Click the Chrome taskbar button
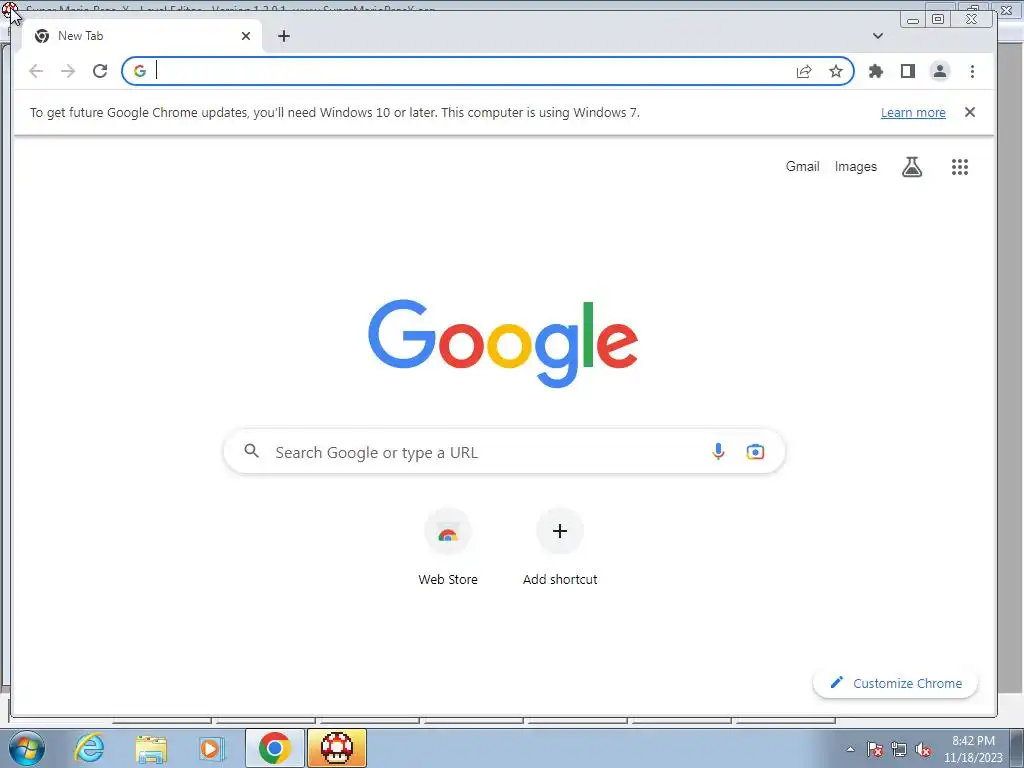 pos(274,748)
